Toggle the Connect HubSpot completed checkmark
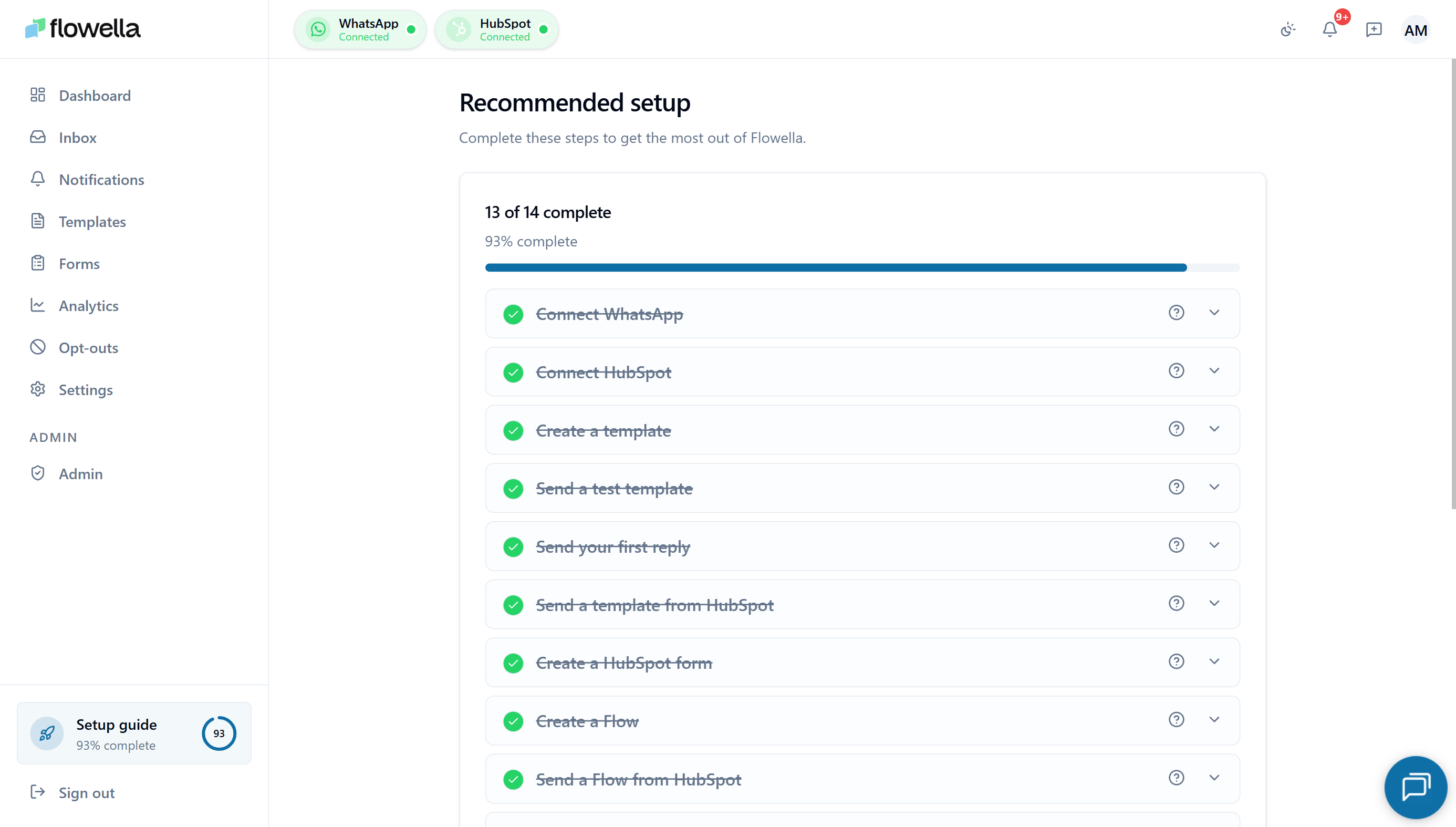 tap(513, 372)
